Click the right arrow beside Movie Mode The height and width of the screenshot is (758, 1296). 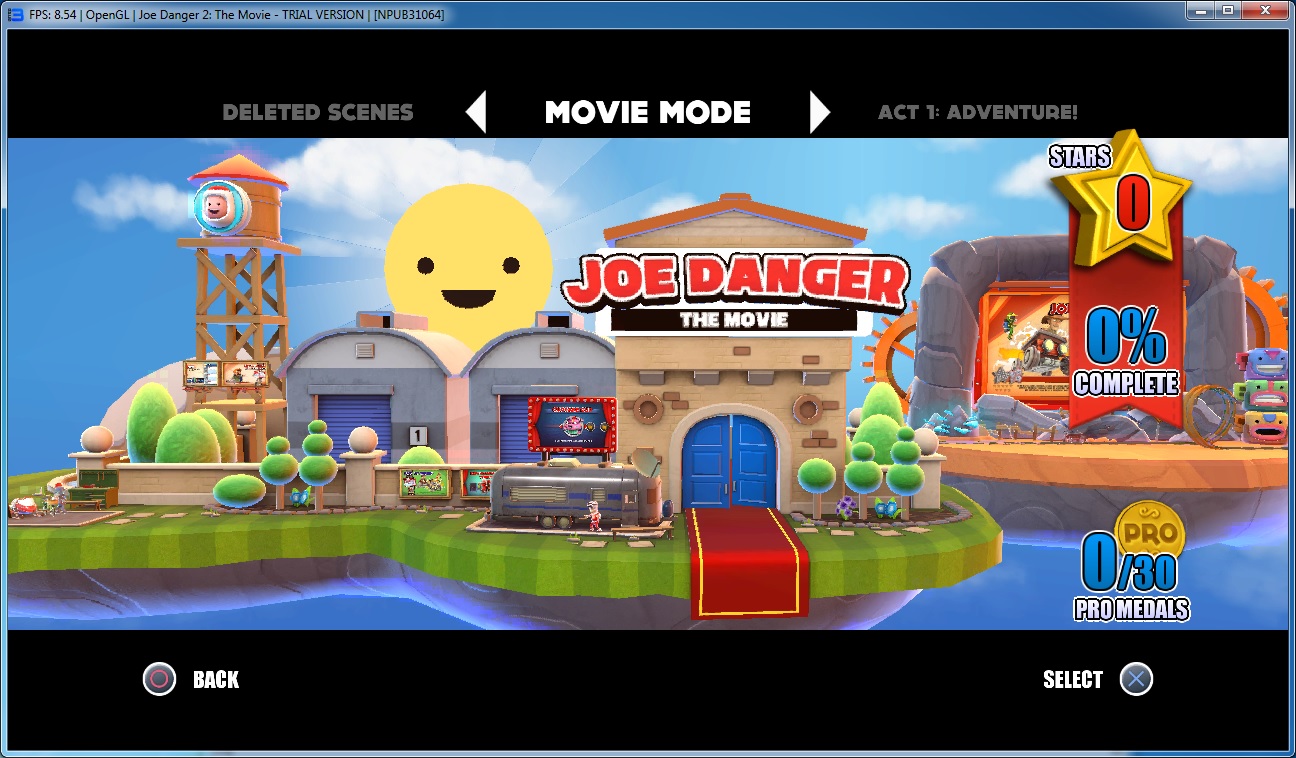click(x=819, y=112)
